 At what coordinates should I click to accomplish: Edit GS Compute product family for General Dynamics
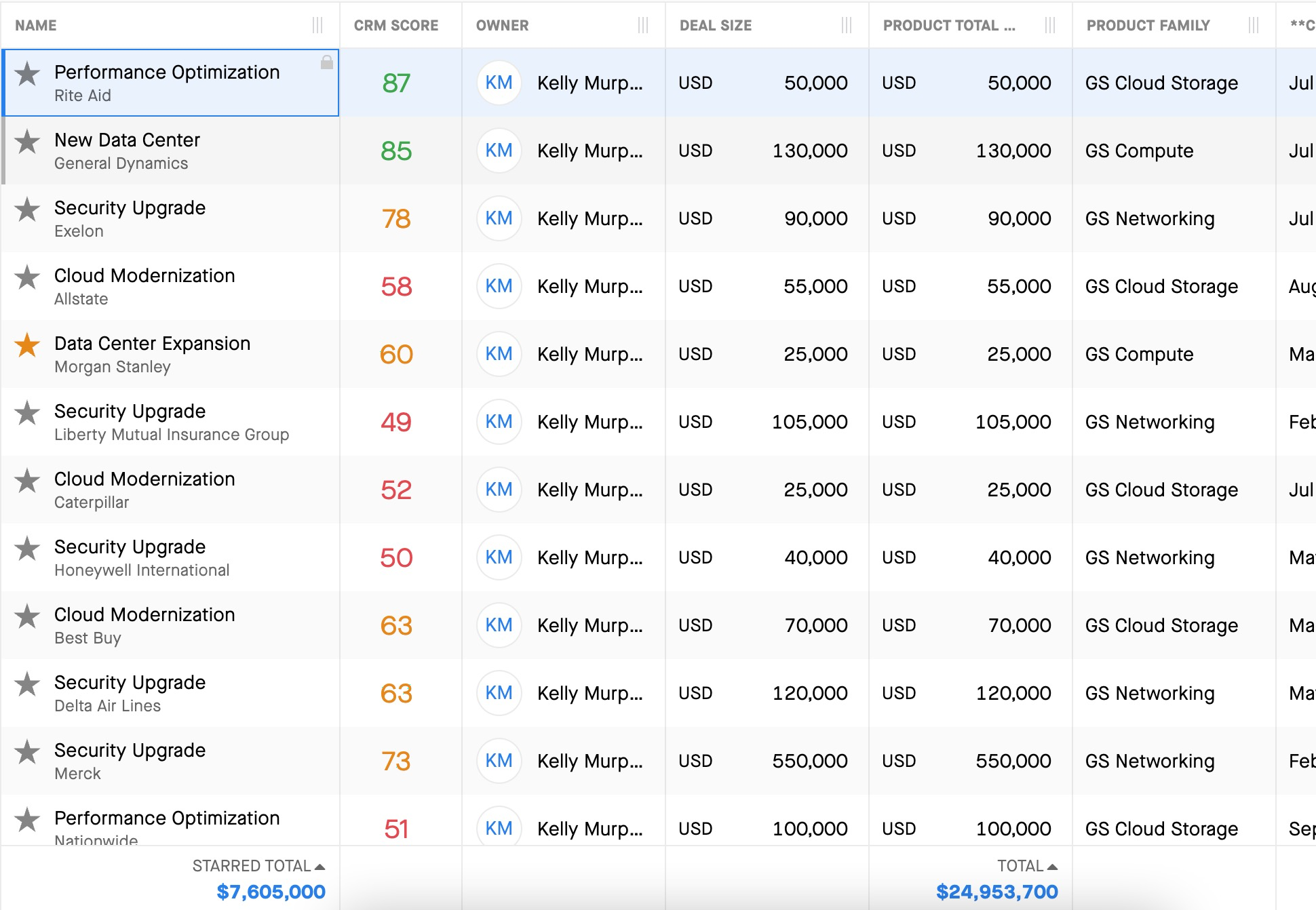point(1174,151)
